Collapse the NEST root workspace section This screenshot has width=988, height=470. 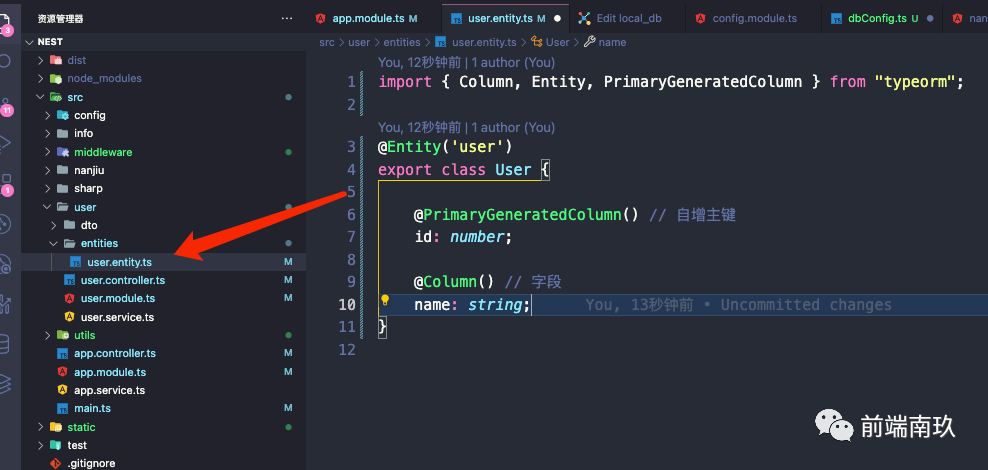tap(50, 42)
